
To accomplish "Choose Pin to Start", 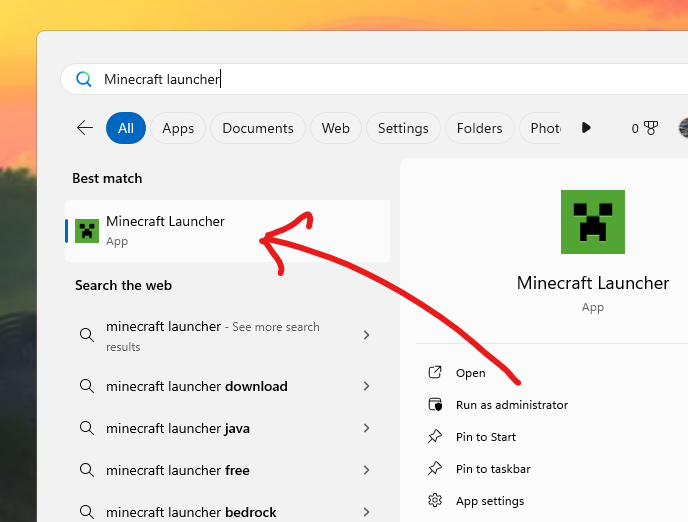I will click(x=486, y=437).
